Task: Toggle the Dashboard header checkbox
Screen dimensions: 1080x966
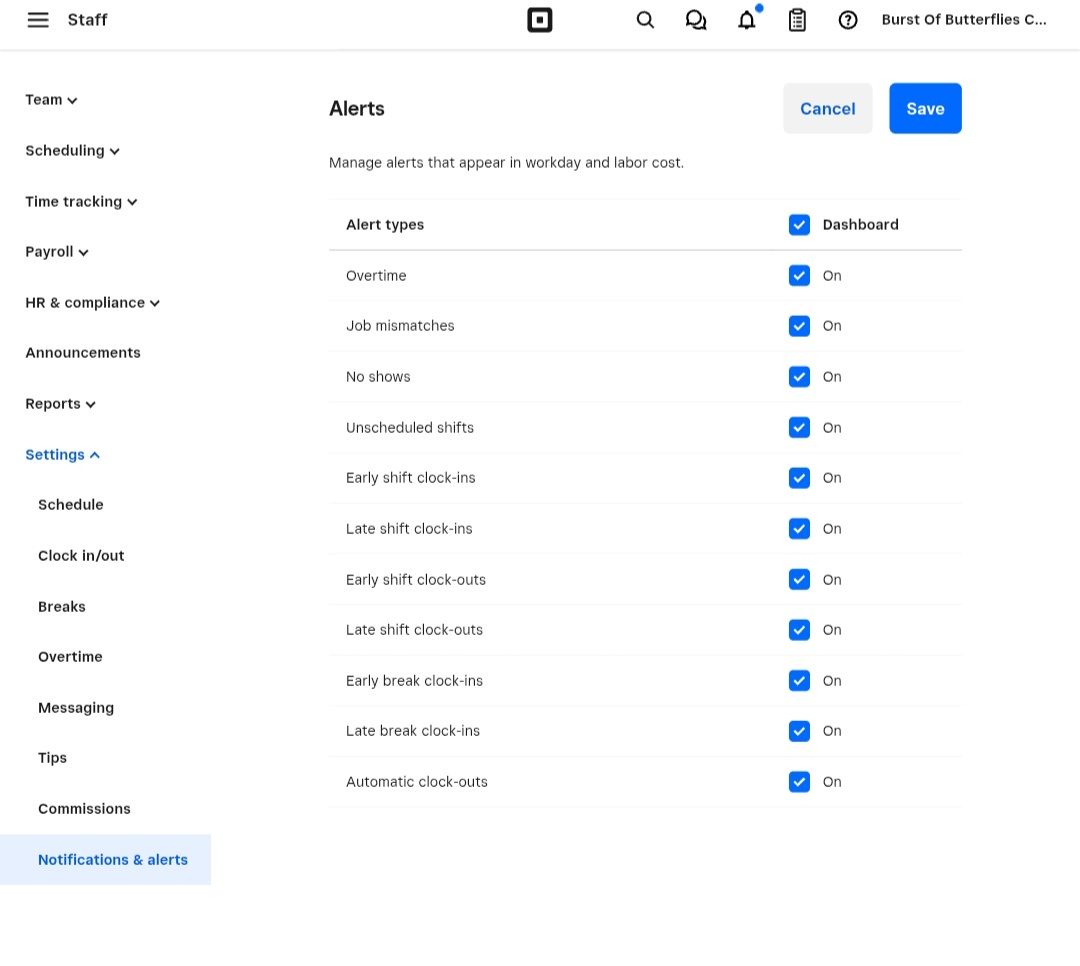Action: [799, 225]
